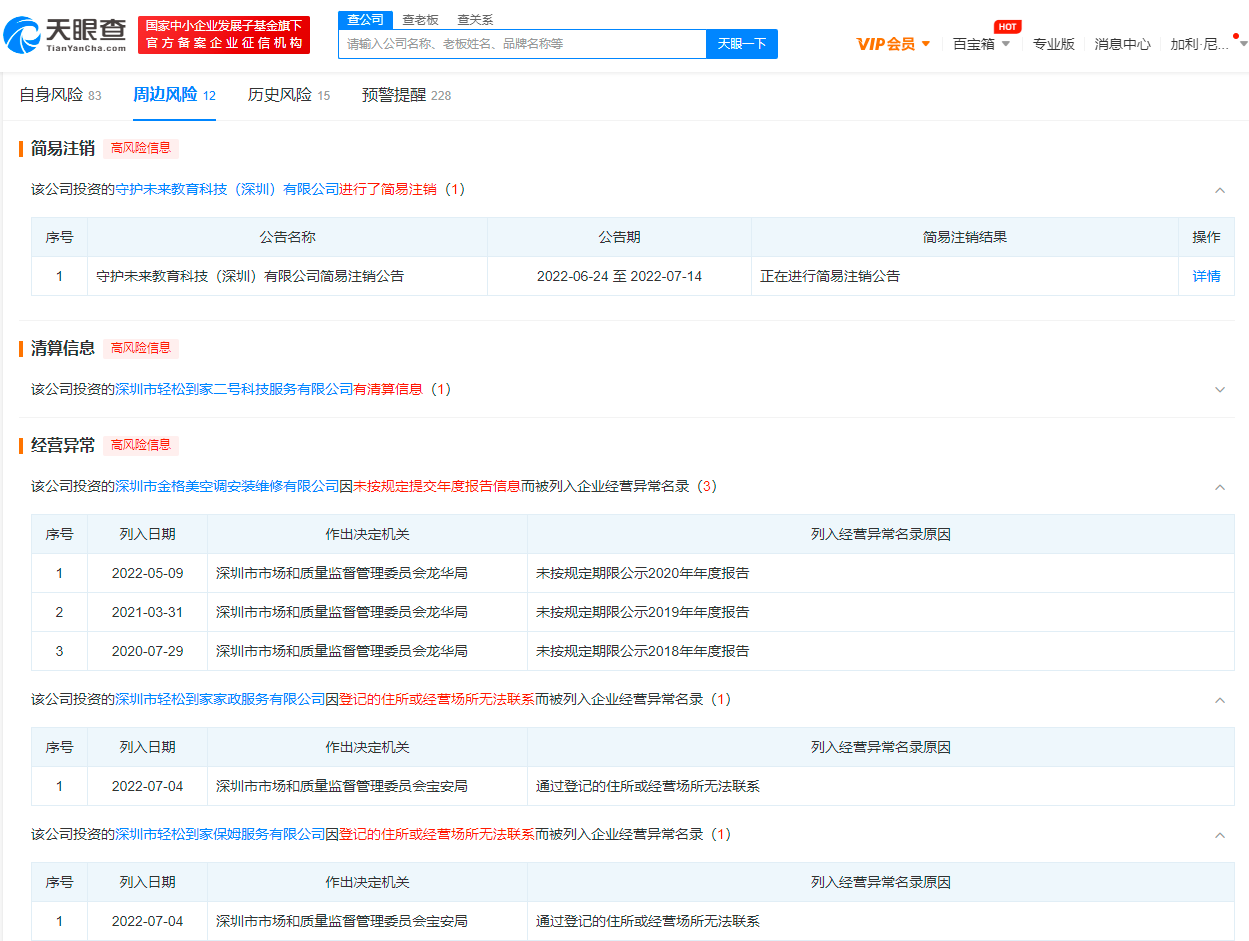Switch to the 自身风险 tab
This screenshot has height=941, width=1249.
60,95
